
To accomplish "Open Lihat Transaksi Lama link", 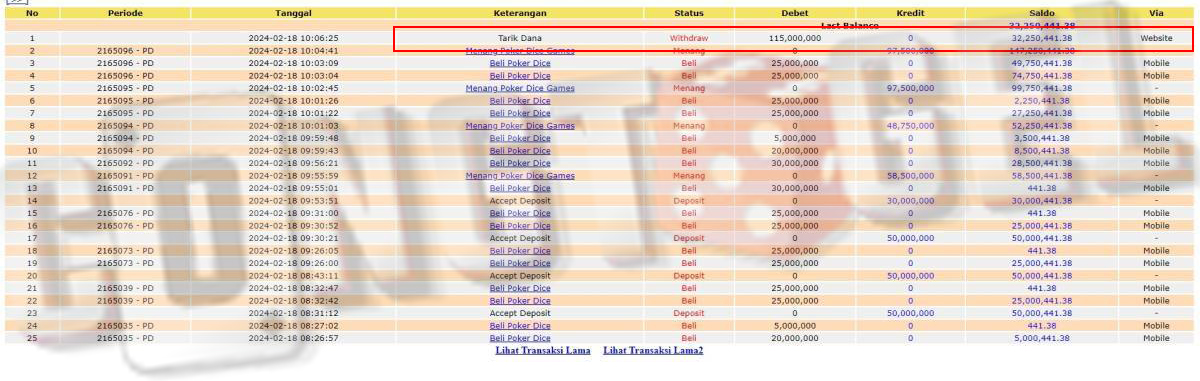I will point(542,351).
